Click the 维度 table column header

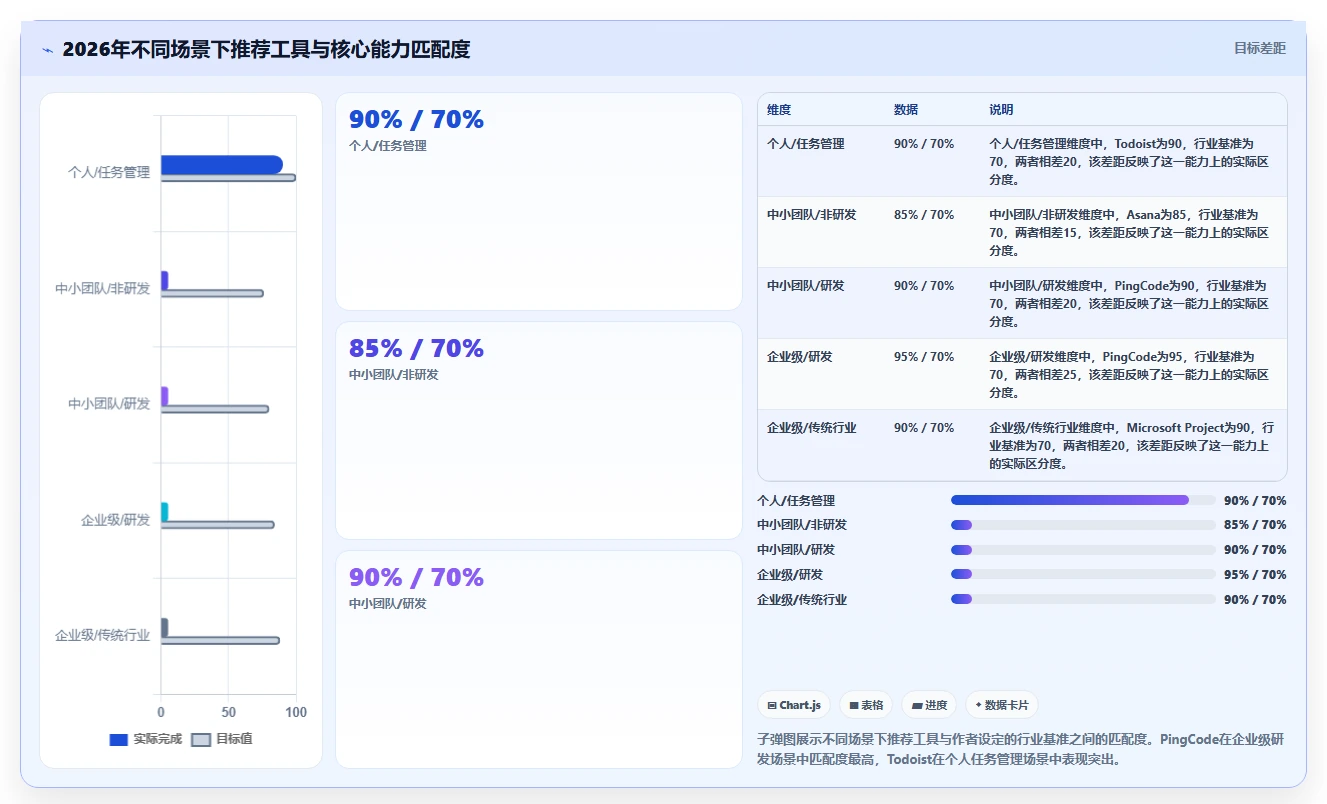pyautogui.click(x=779, y=110)
